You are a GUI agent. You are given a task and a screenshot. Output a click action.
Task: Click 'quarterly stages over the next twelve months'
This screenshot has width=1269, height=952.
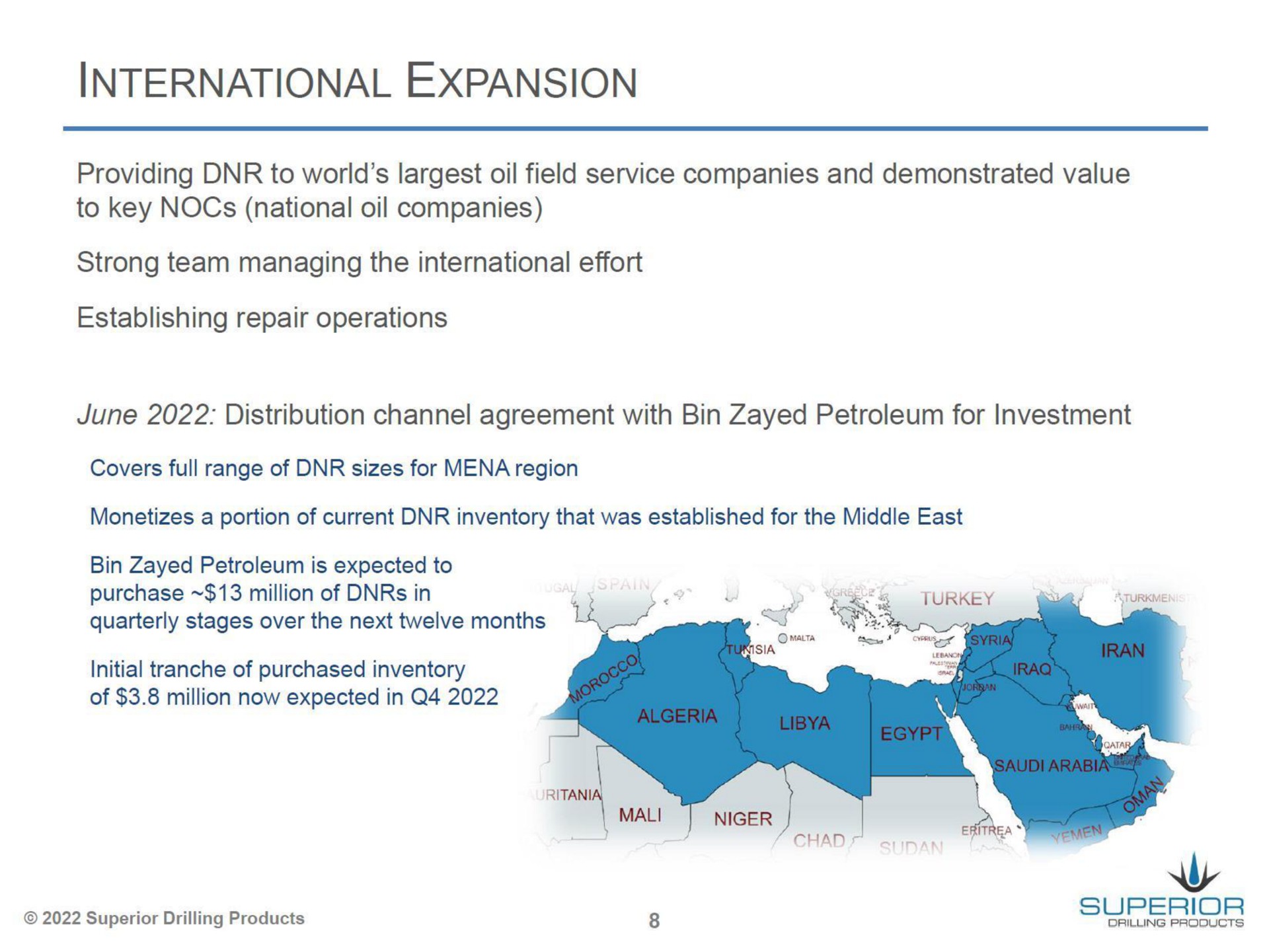317,622
